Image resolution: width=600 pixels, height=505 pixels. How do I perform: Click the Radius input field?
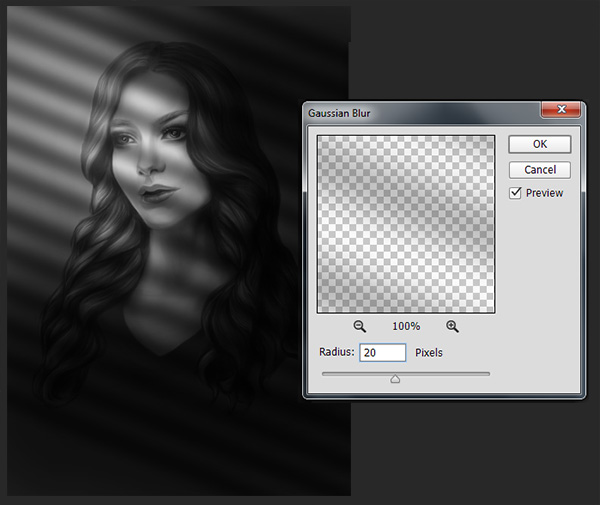[382, 352]
